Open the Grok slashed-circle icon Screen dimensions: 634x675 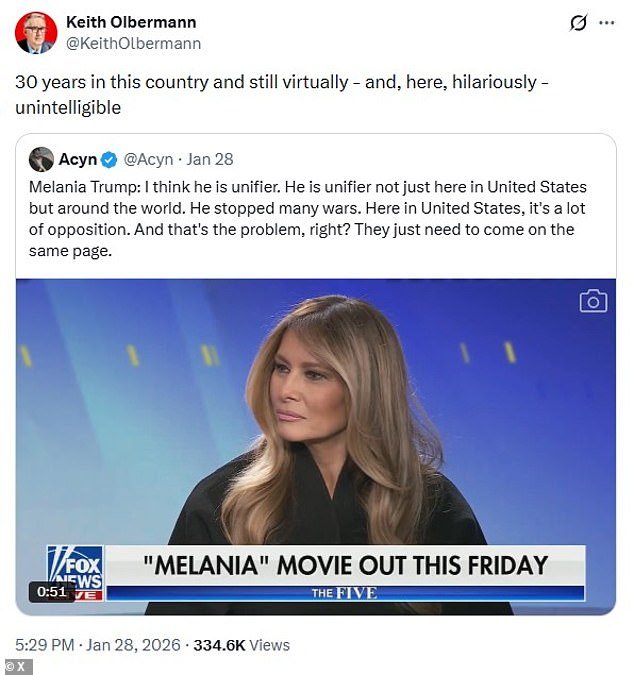(578, 23)
